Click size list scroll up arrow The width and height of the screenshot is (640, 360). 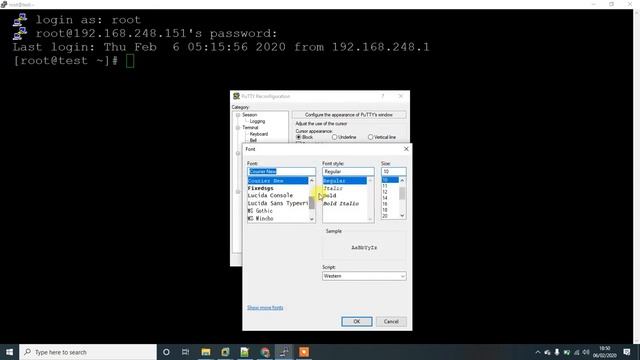point(402,180)
